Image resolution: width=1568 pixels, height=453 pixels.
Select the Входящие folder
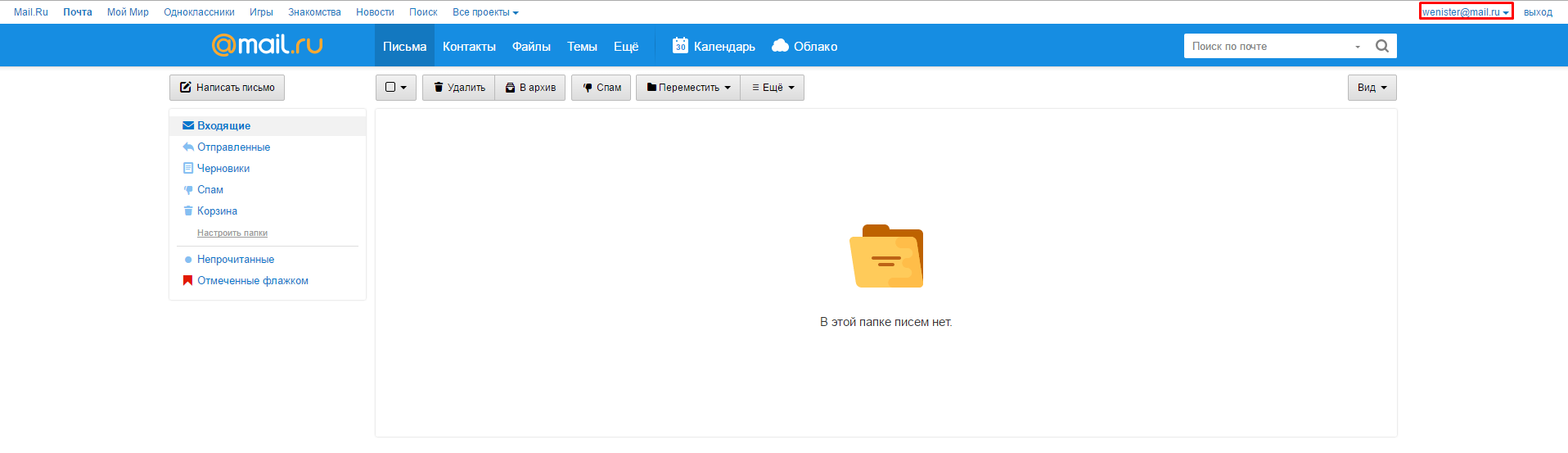pyautogui.click(x=268, y=125)
